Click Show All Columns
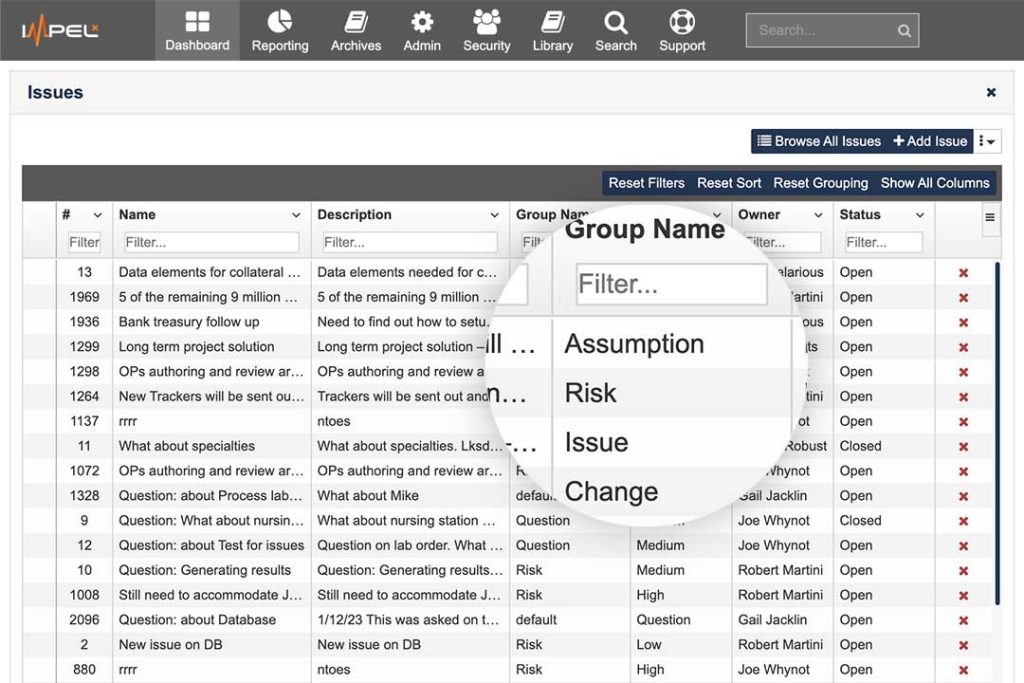This screenshot has width=1024, height=683. coord(935,183)
